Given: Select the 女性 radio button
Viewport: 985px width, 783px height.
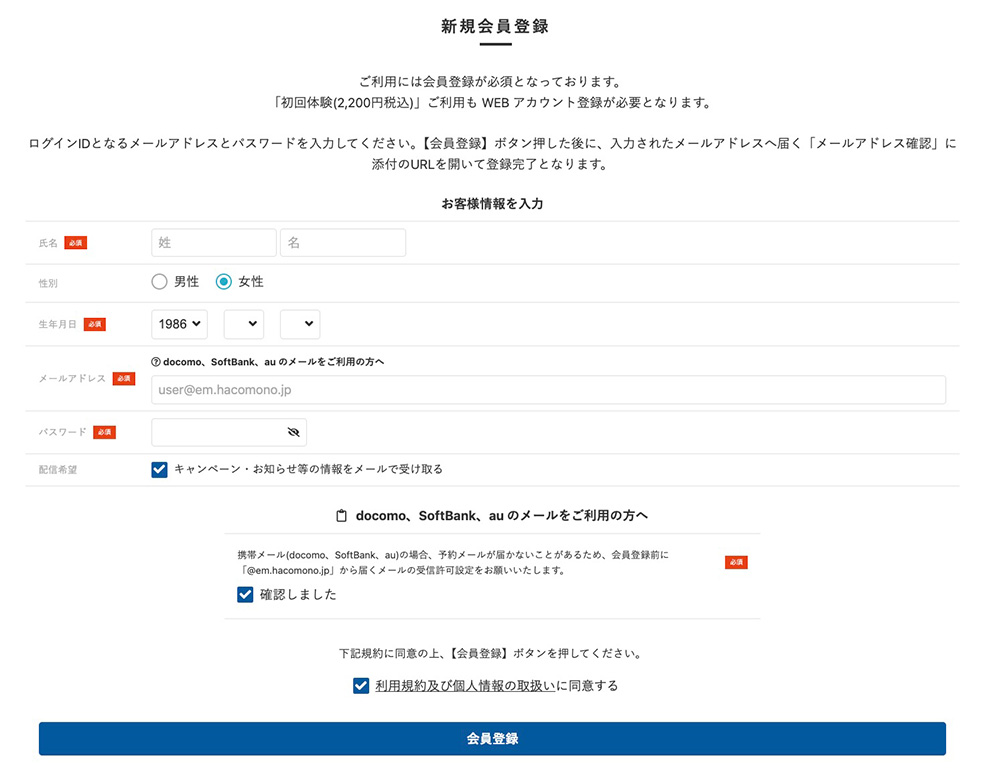Looking at the screenshot, I should click(224, 282).
